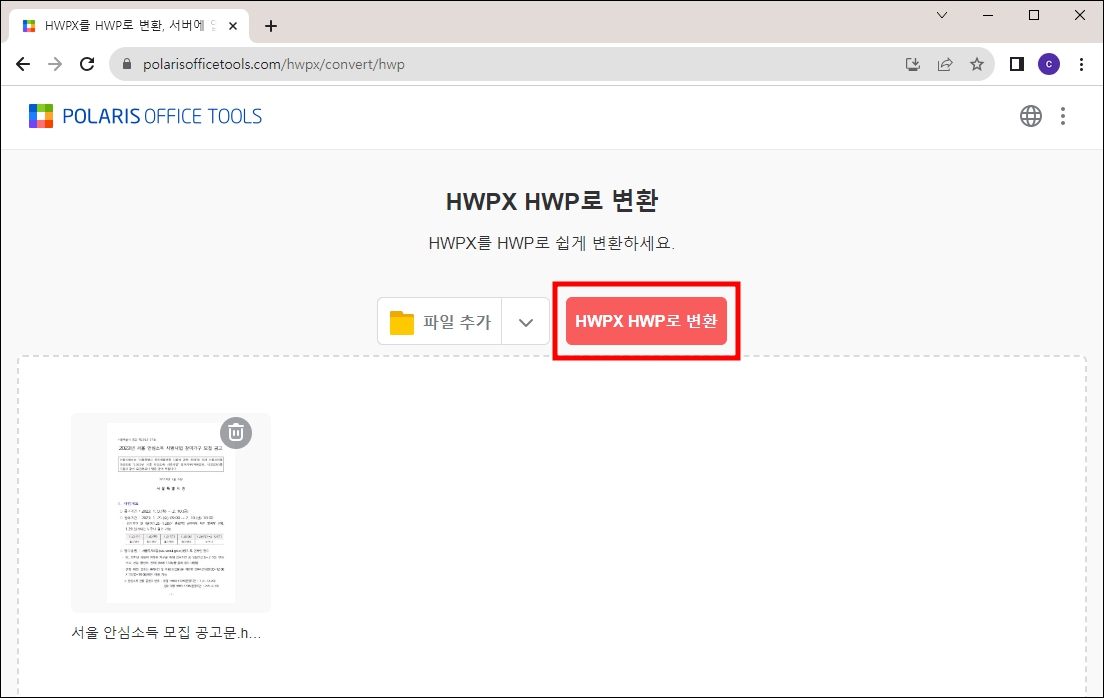Open a new browser tab
This screenshot has width=1104, height=698.
tap(271, 26)
